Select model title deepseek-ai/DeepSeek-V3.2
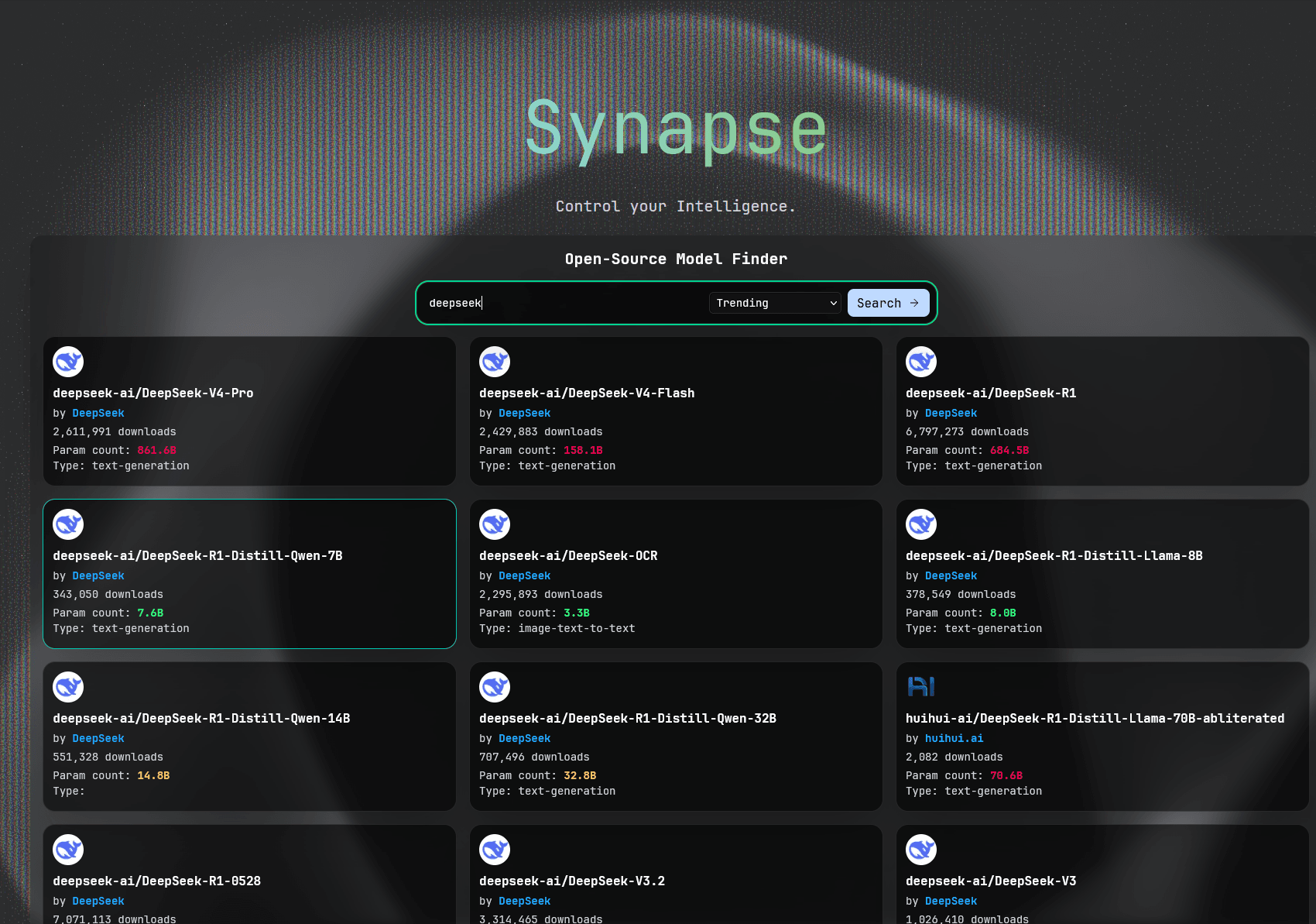Screen dimensions: 1316x924 point(572,881)
